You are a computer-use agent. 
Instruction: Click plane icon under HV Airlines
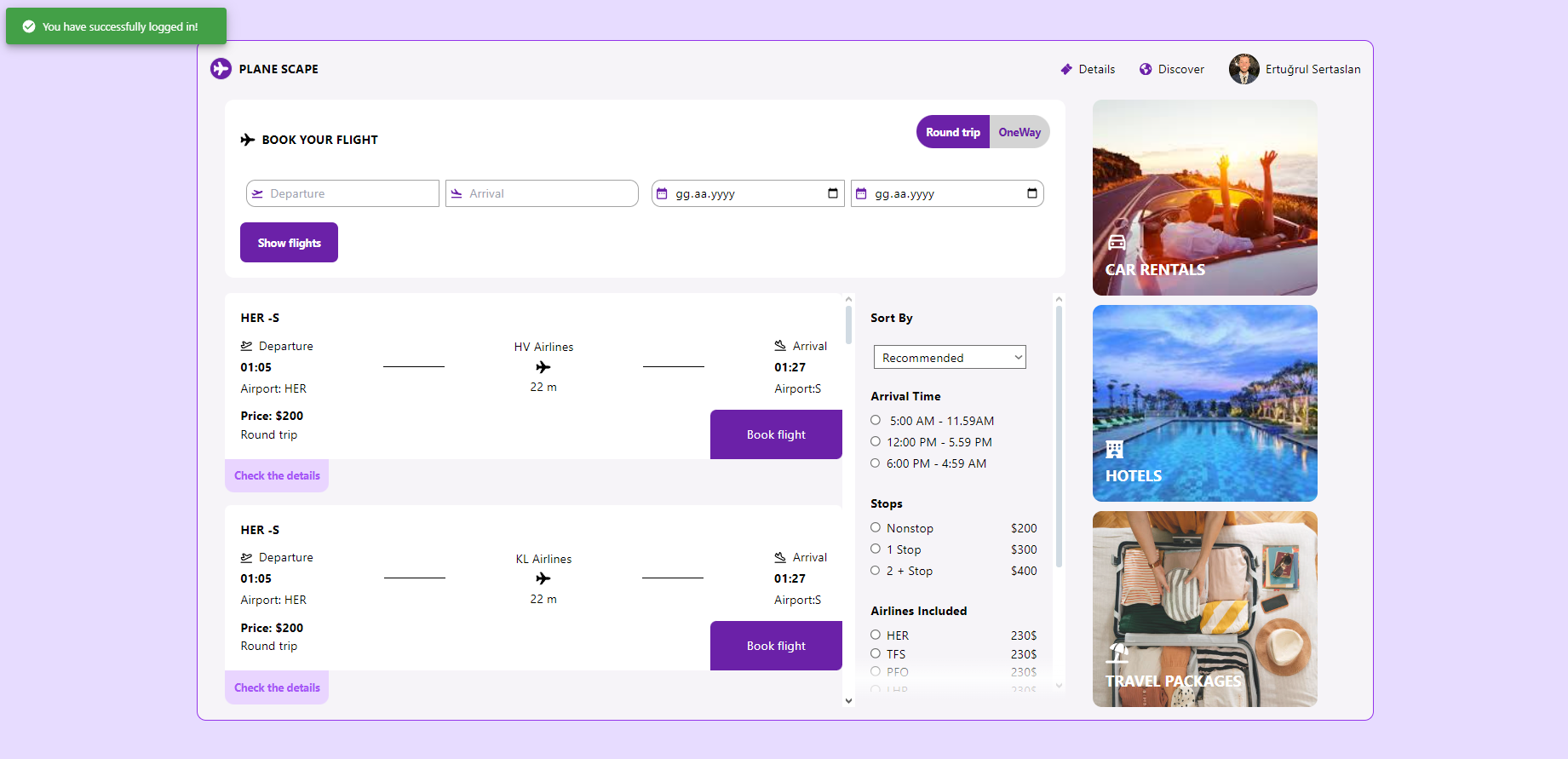543,367
